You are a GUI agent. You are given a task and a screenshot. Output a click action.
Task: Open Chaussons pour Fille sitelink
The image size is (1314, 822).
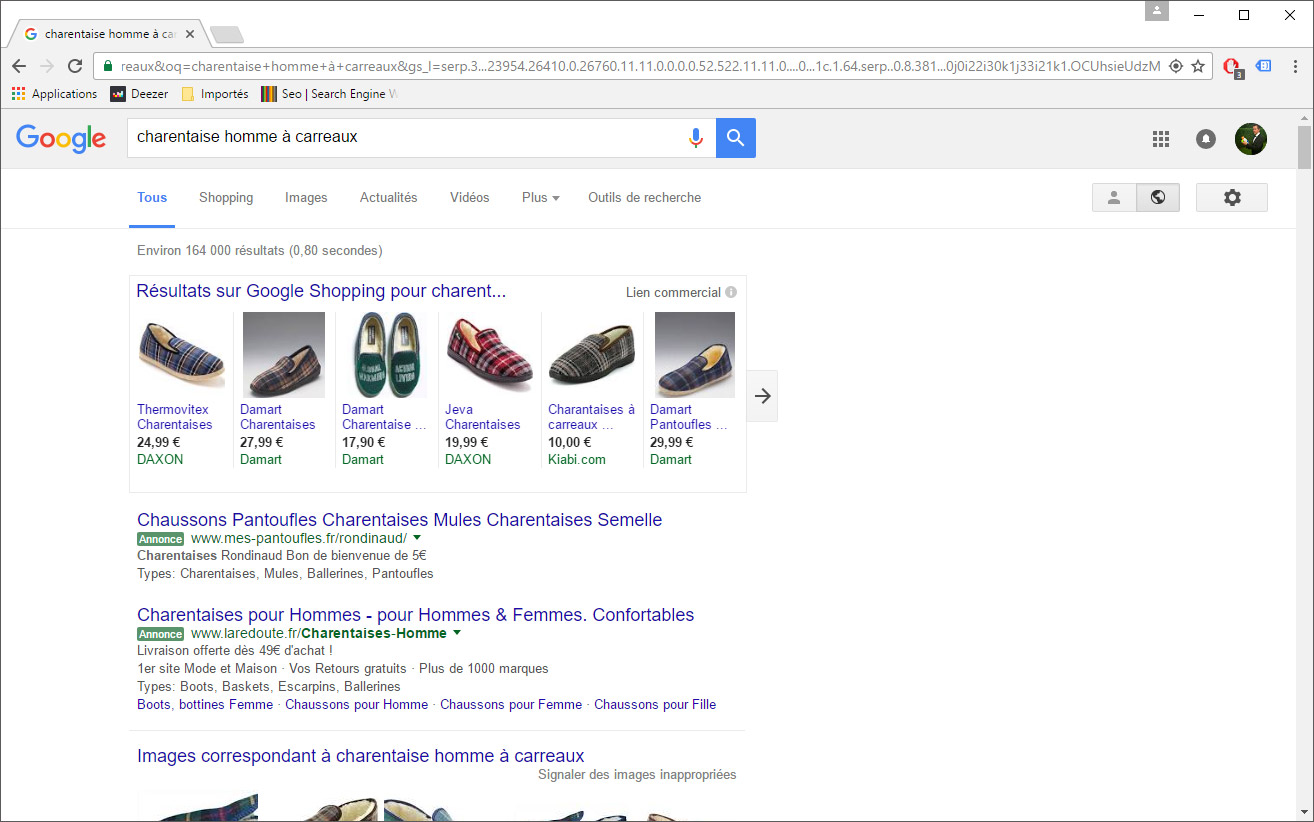point(655,705)
